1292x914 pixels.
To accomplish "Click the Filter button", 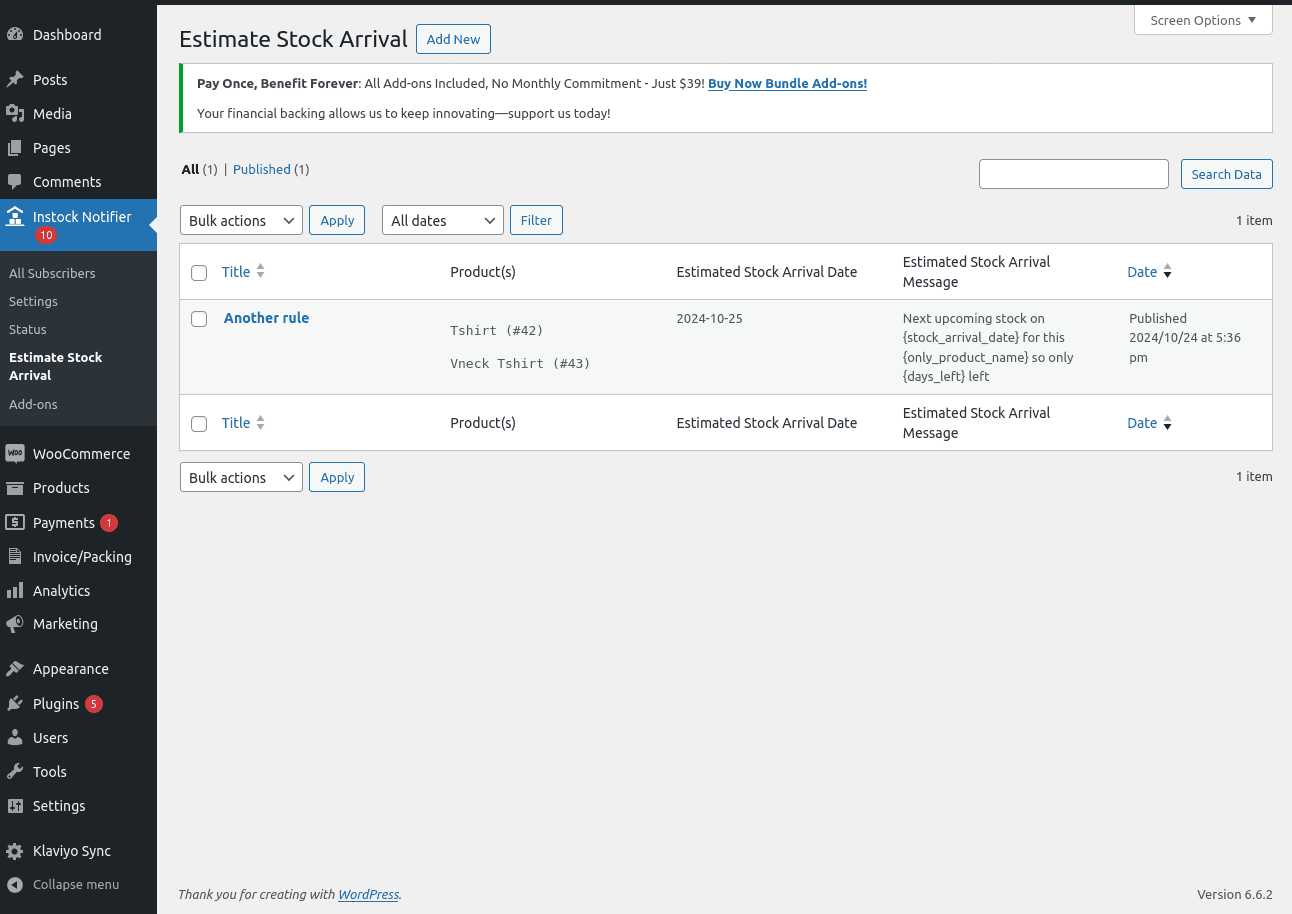I will [x=536, y=220].
